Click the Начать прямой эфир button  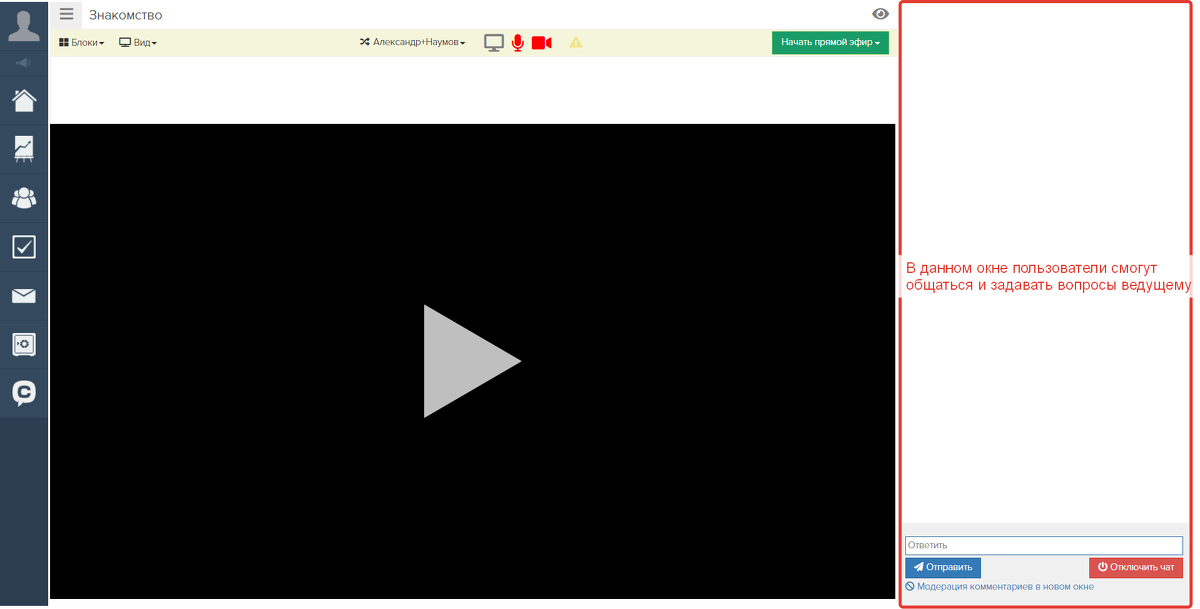click(x=830, y=43)
